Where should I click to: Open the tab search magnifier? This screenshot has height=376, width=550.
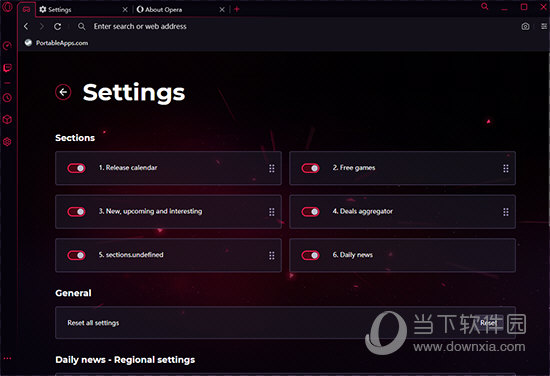(x=485, y=6)
